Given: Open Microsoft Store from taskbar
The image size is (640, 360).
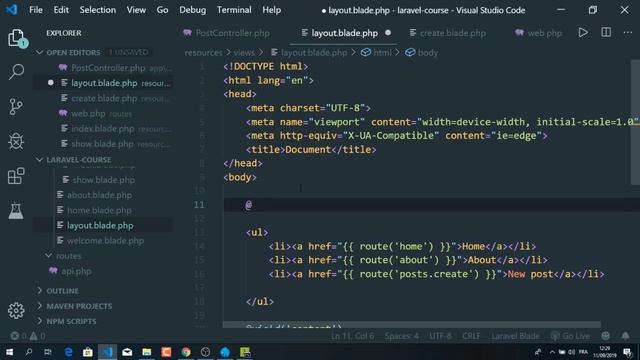Looking at the screenshot, I should pyautogui.click(x=88, y=352).
